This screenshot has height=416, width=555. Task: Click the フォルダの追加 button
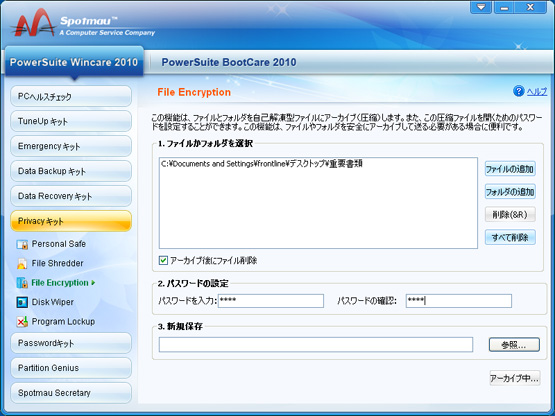[510, 192]
